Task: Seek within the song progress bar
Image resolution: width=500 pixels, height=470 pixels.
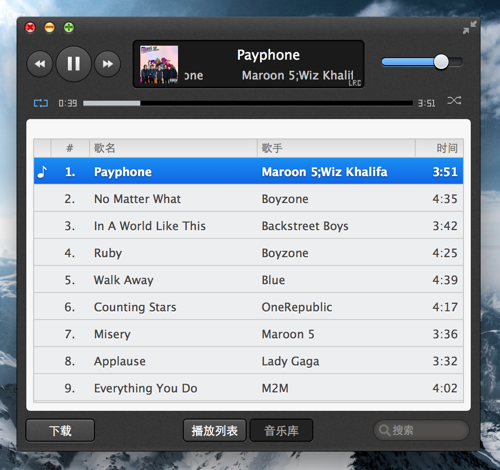Action: [x=248, y=103]
